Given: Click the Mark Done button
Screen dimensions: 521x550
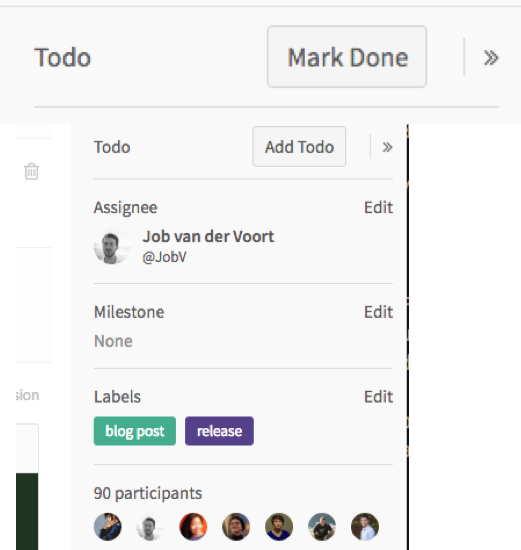Looking at the screenshot, I should coord(347,56).
